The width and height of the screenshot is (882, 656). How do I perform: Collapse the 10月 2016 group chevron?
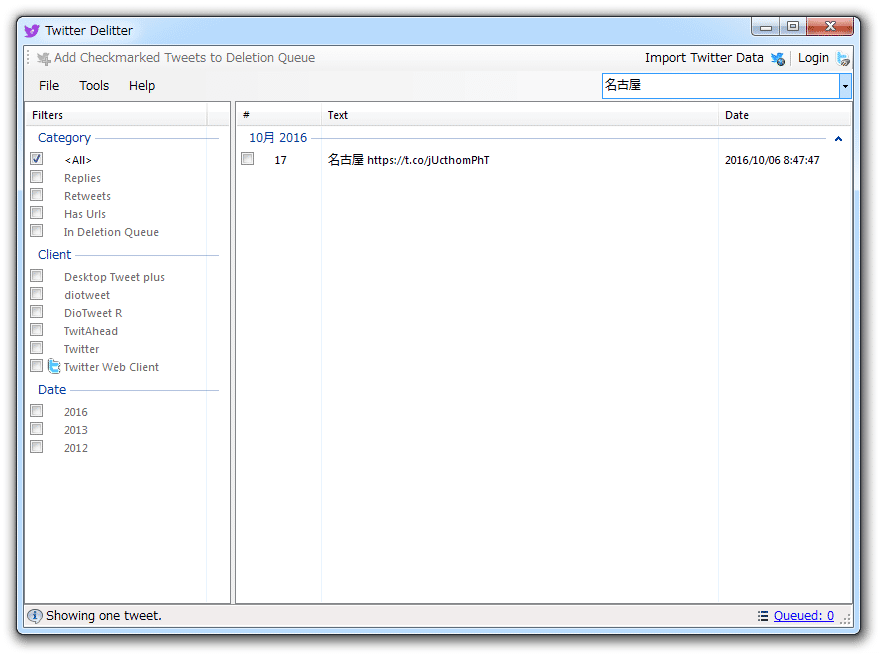838,138
